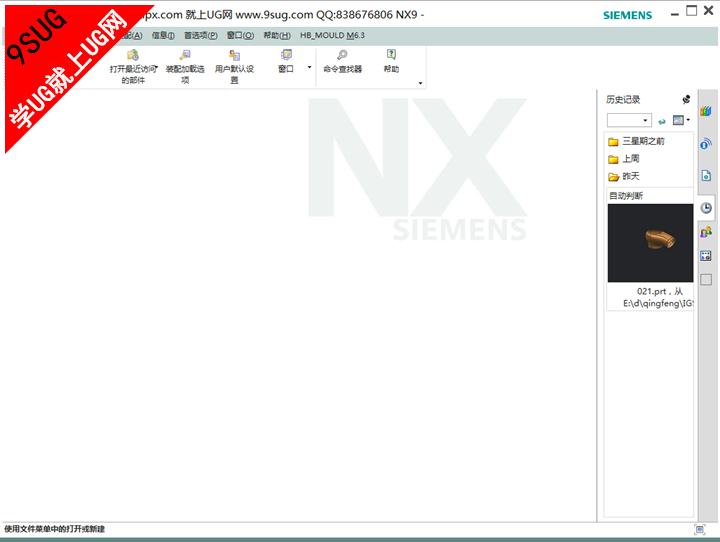Click status bar hint 使用文件菜单中的打开或新建

point(55,529)
